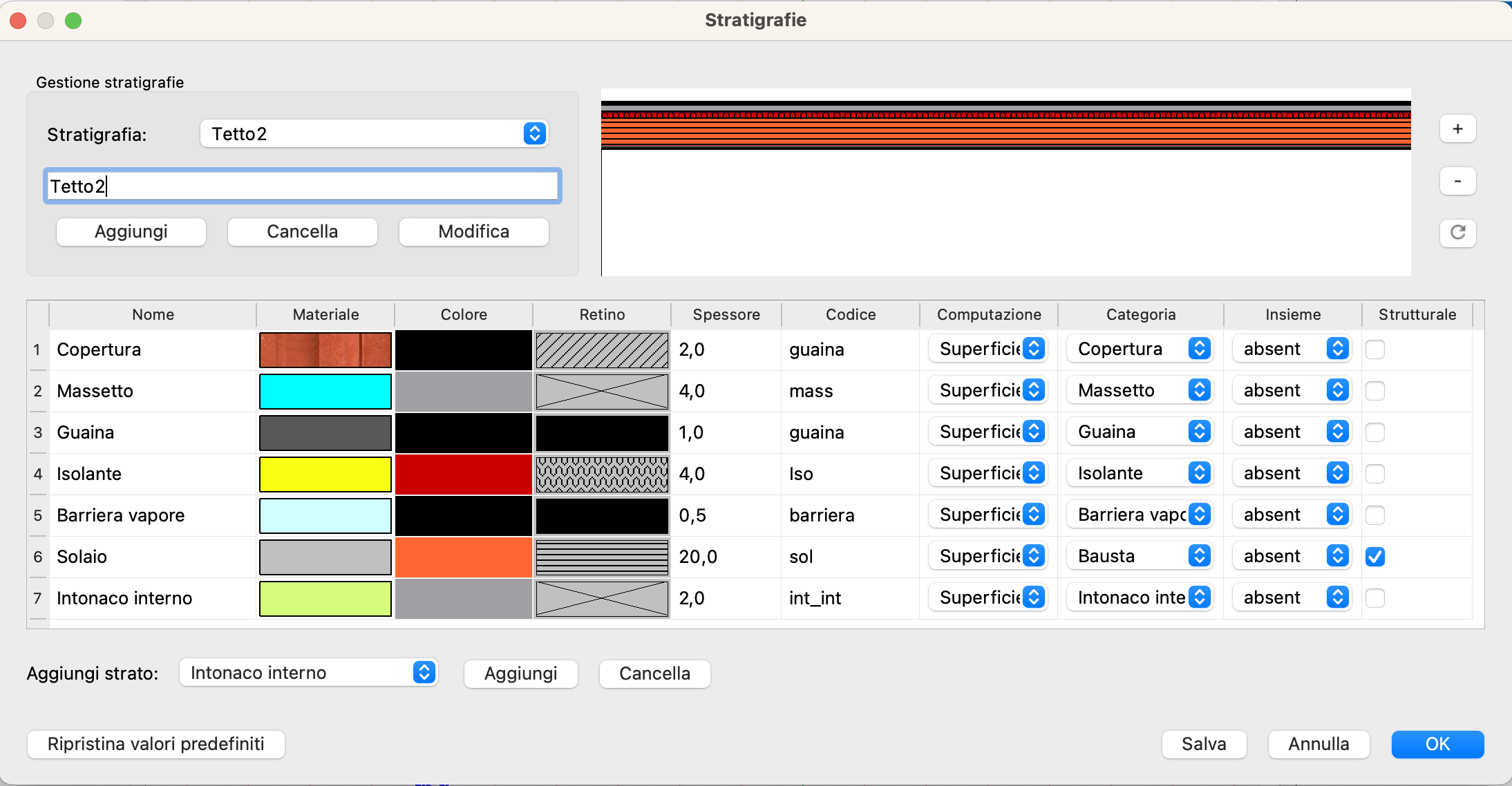Click inside the Tetto2 name text field
The height and width of the screenshot is (786, 1512).
(301, 185)
